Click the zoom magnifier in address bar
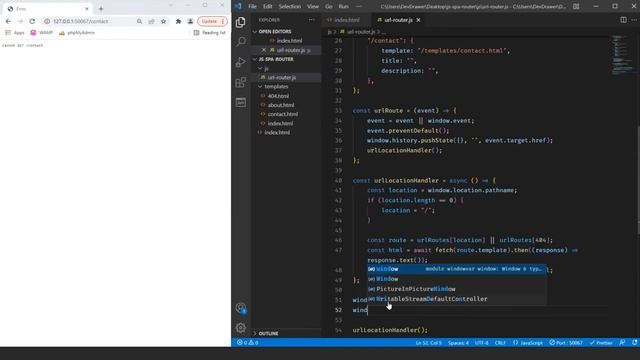Image resolution: width=640 pixels, height=360 pixels. pyautogui.click(x=140, y=21)
